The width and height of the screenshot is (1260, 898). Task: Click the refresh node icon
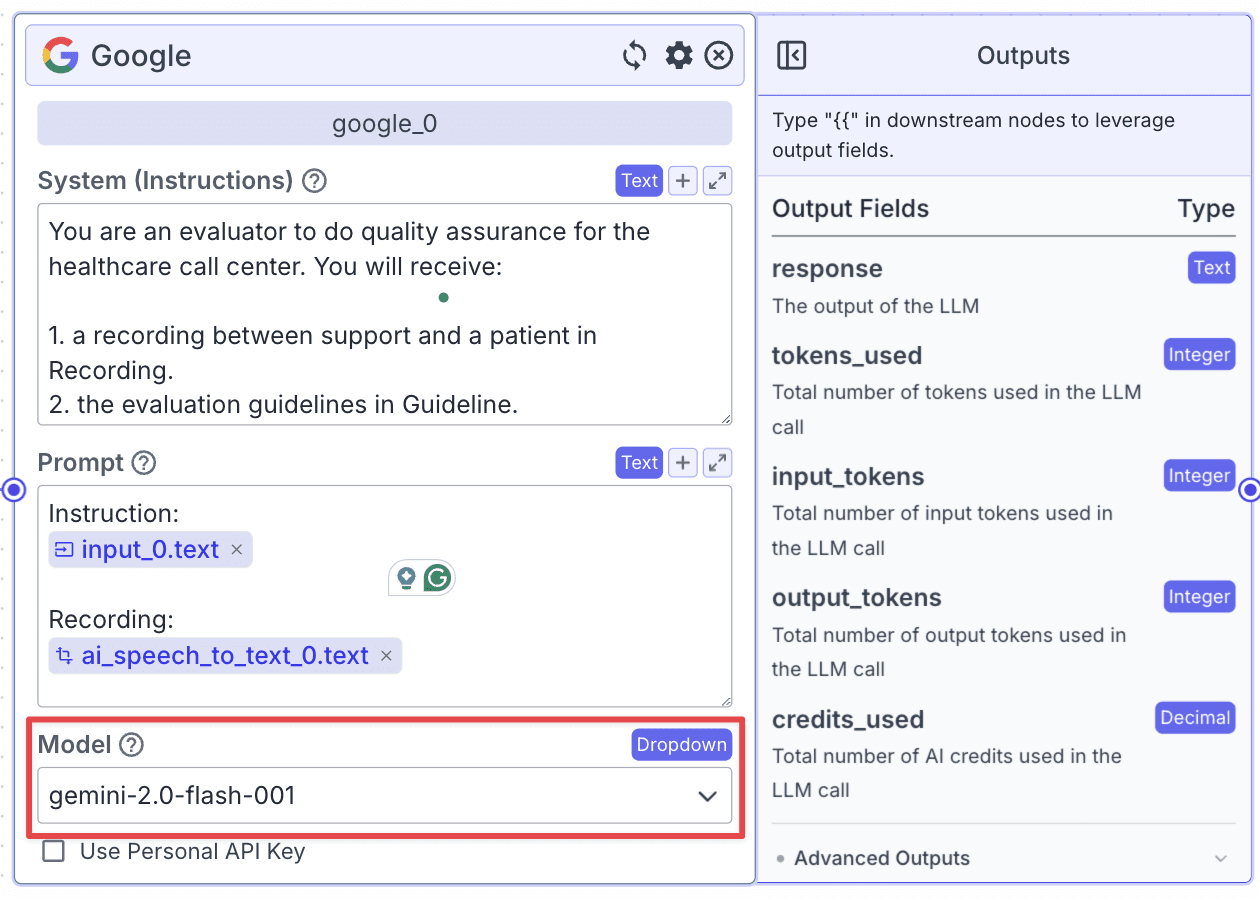635,55
